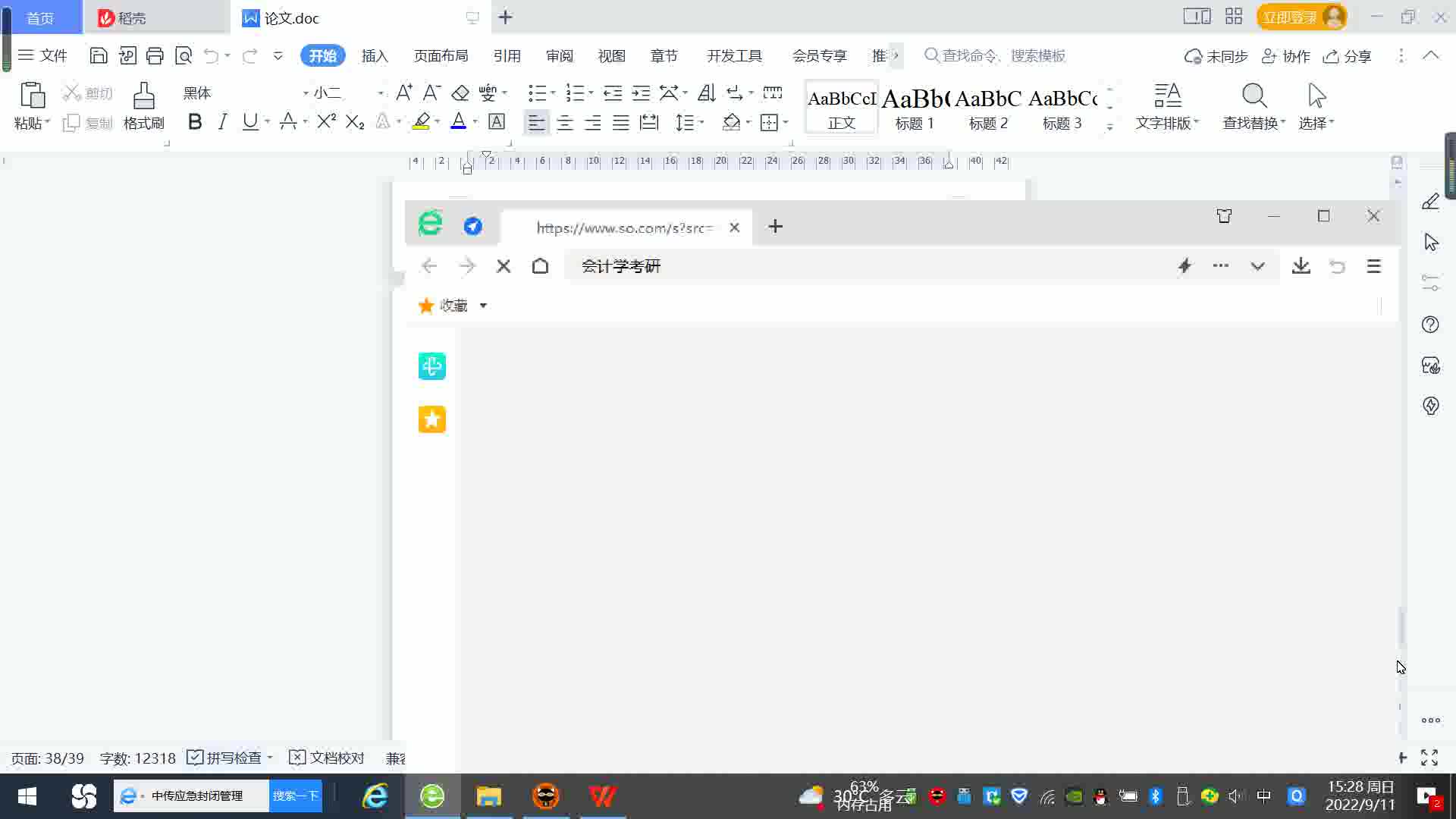Toggle italic formatting
Screen dimensions: 1456x819
[222, 122]
